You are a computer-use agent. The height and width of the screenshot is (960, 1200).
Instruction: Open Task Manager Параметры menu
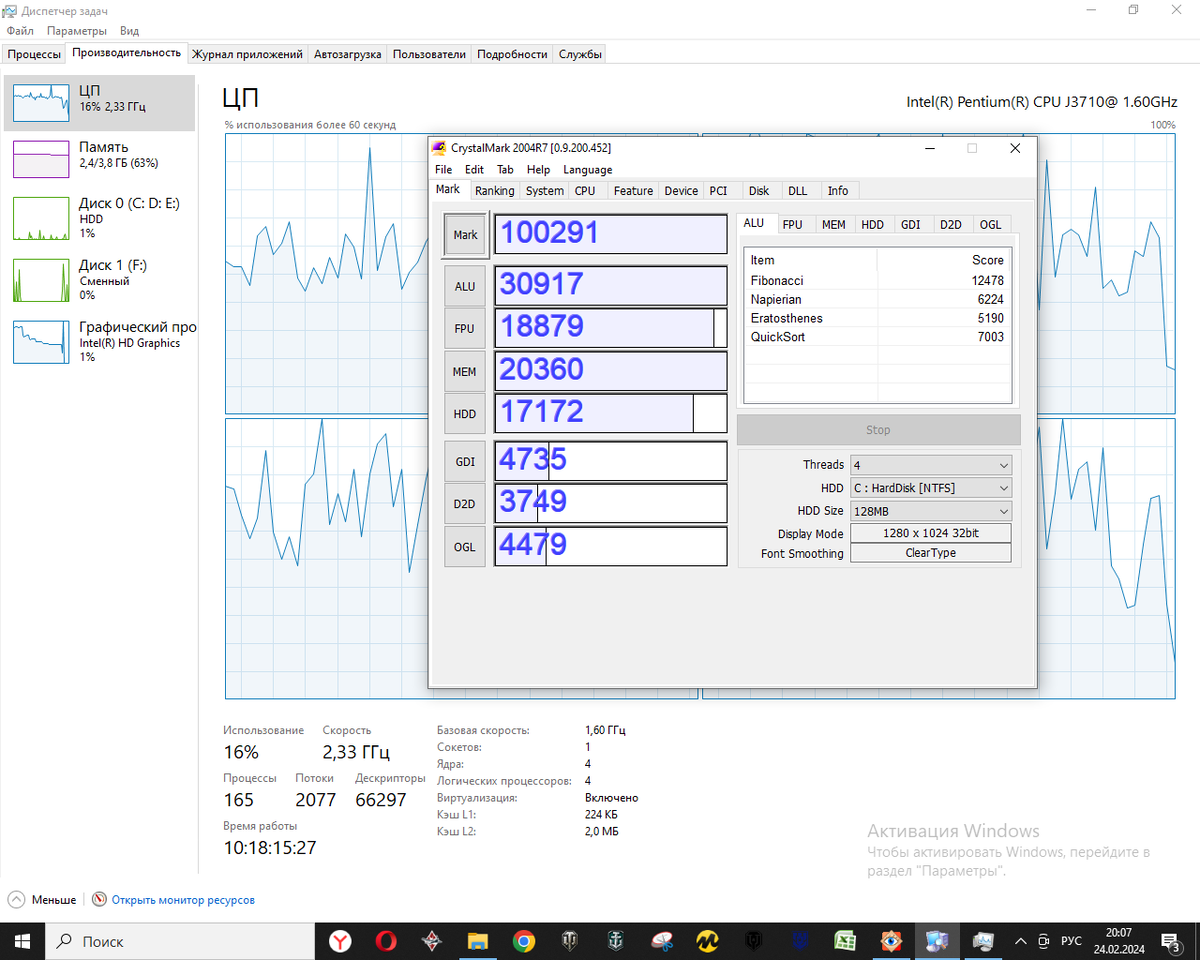[x=77, y=31]
